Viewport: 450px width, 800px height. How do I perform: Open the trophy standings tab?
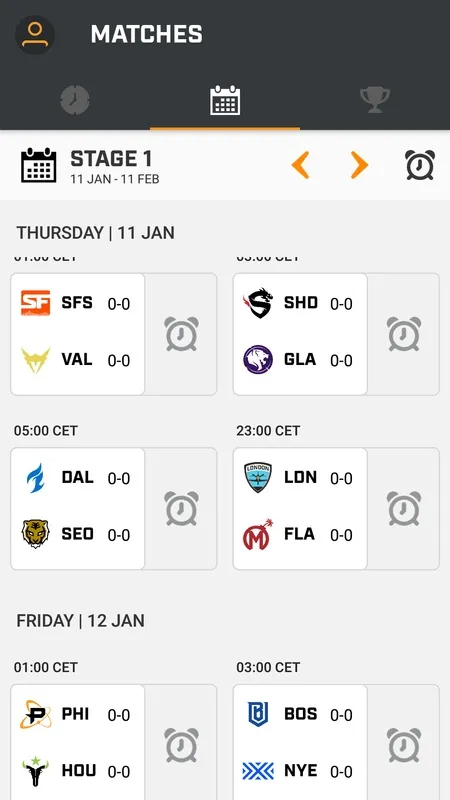coord(375,100)
